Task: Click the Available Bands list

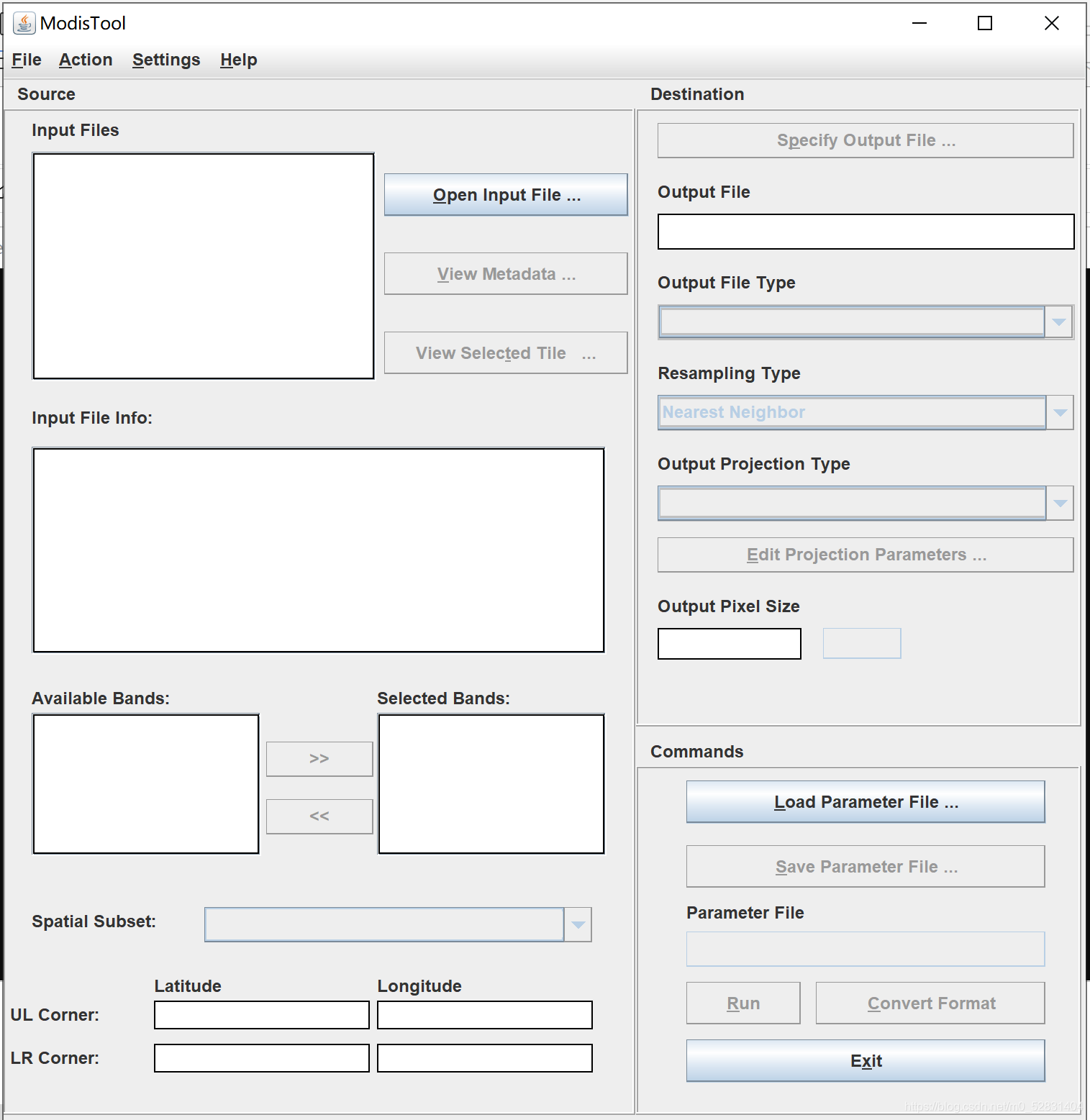Action: [x=146, y=784]
